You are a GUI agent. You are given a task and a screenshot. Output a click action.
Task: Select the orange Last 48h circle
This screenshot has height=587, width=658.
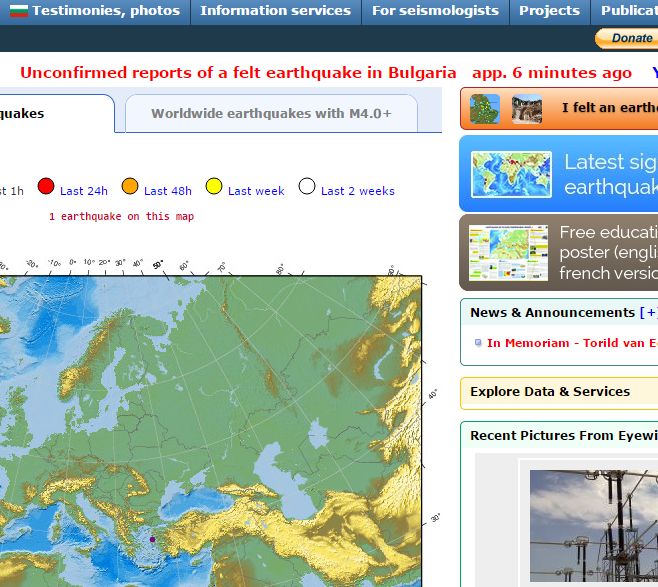coord(130,186)
